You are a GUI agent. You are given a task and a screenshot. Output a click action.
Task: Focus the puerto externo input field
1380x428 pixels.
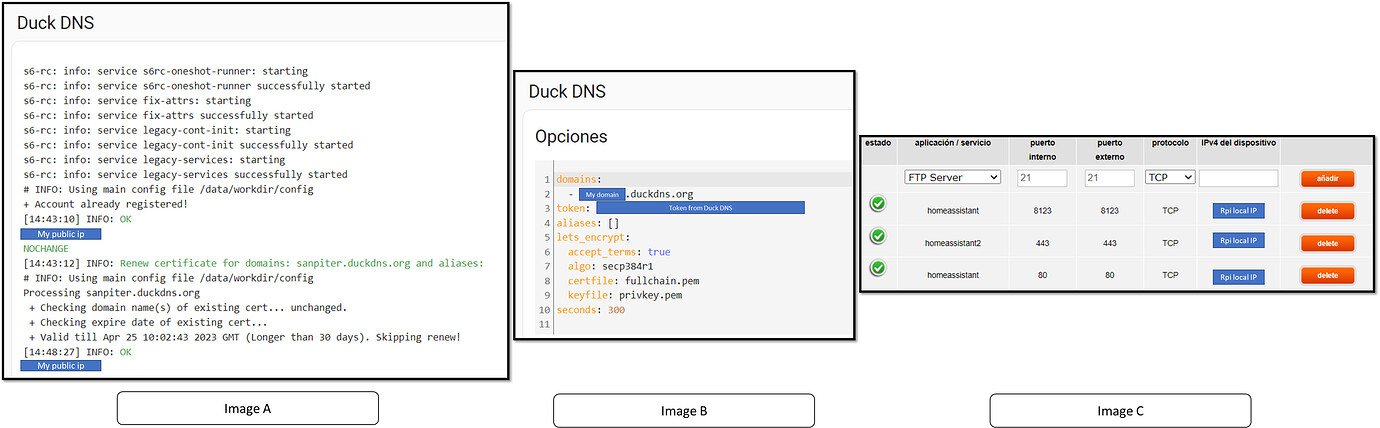click(x=1110, y=177)
